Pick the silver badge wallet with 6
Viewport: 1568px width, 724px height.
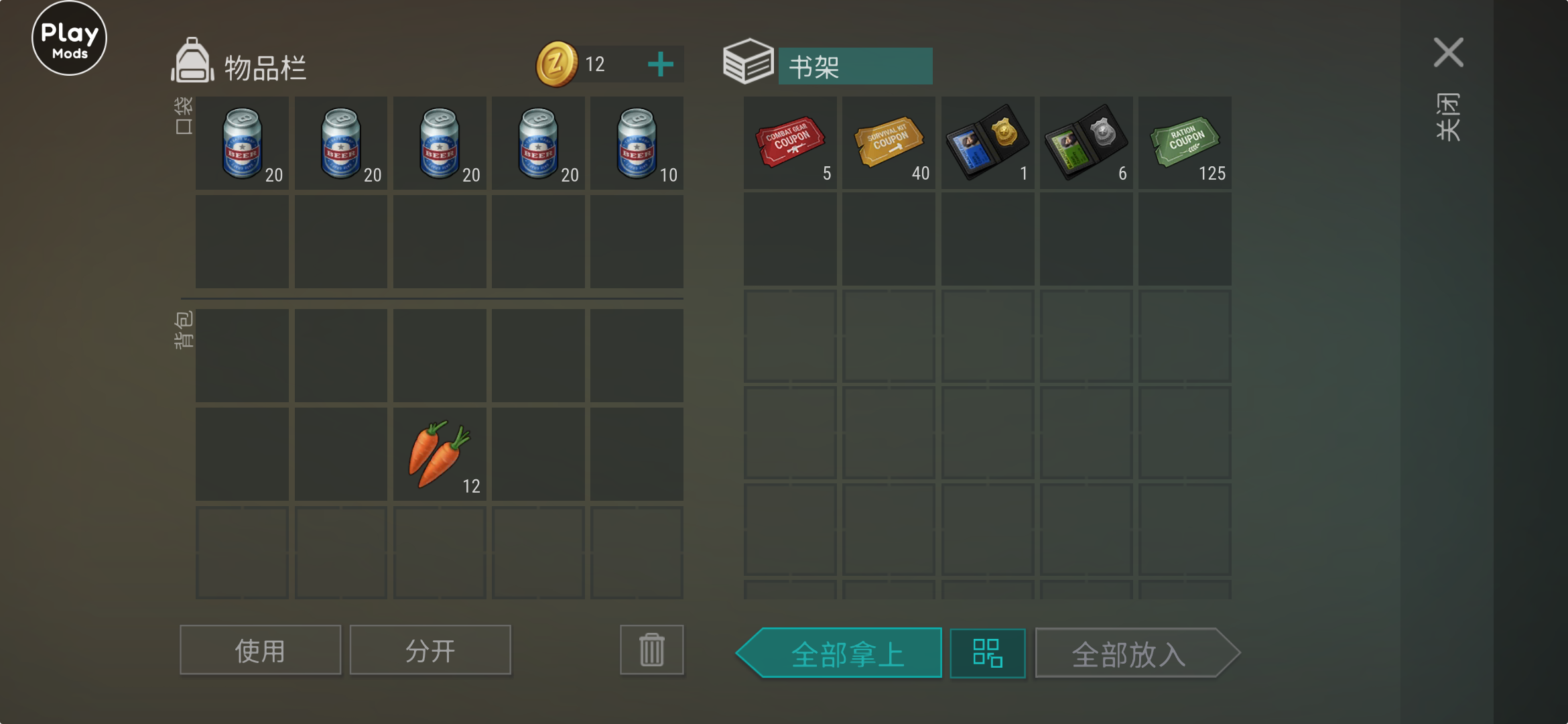1086,142
